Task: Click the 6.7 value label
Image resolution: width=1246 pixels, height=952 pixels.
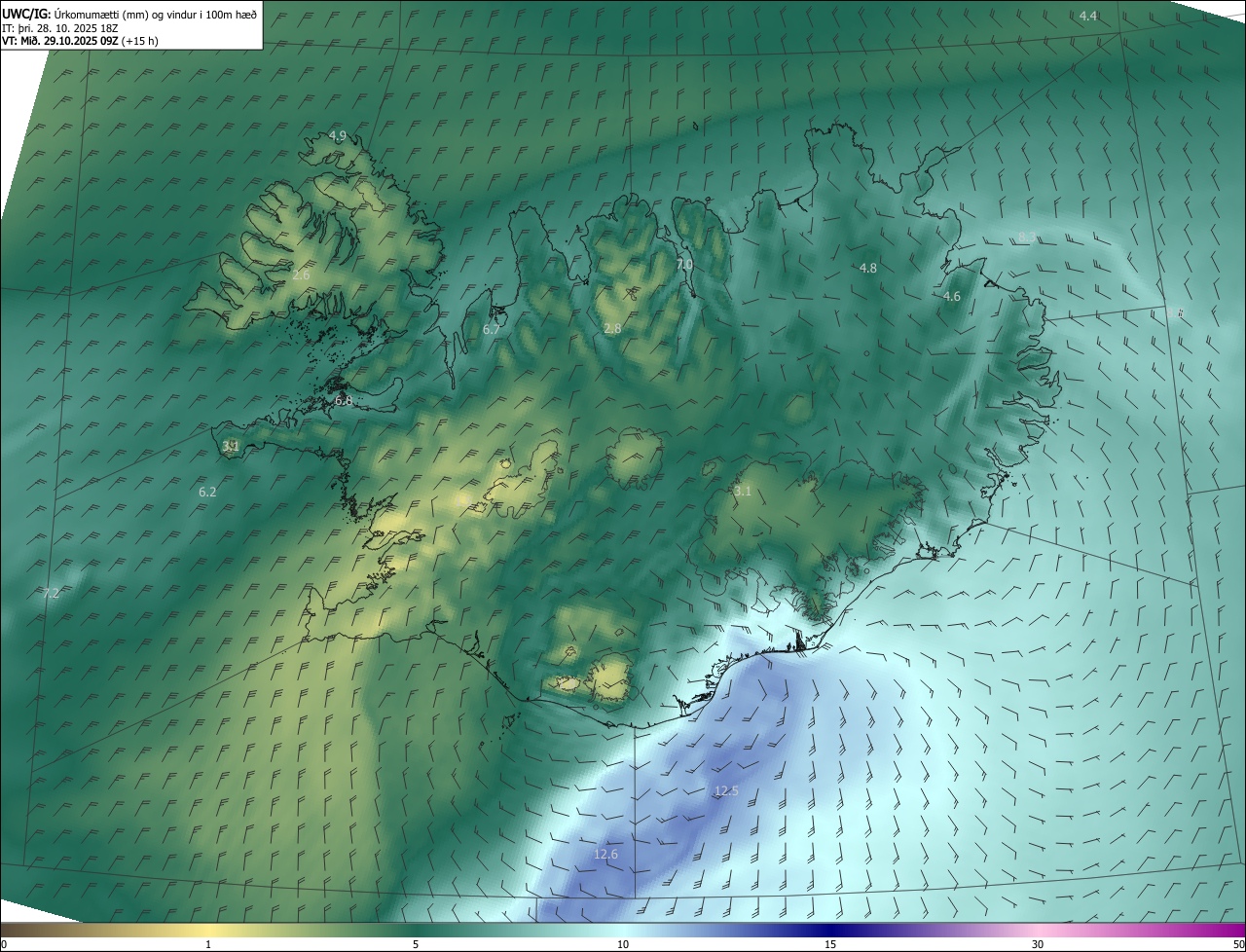Action: pyautogui.click(x=492, y=330)
